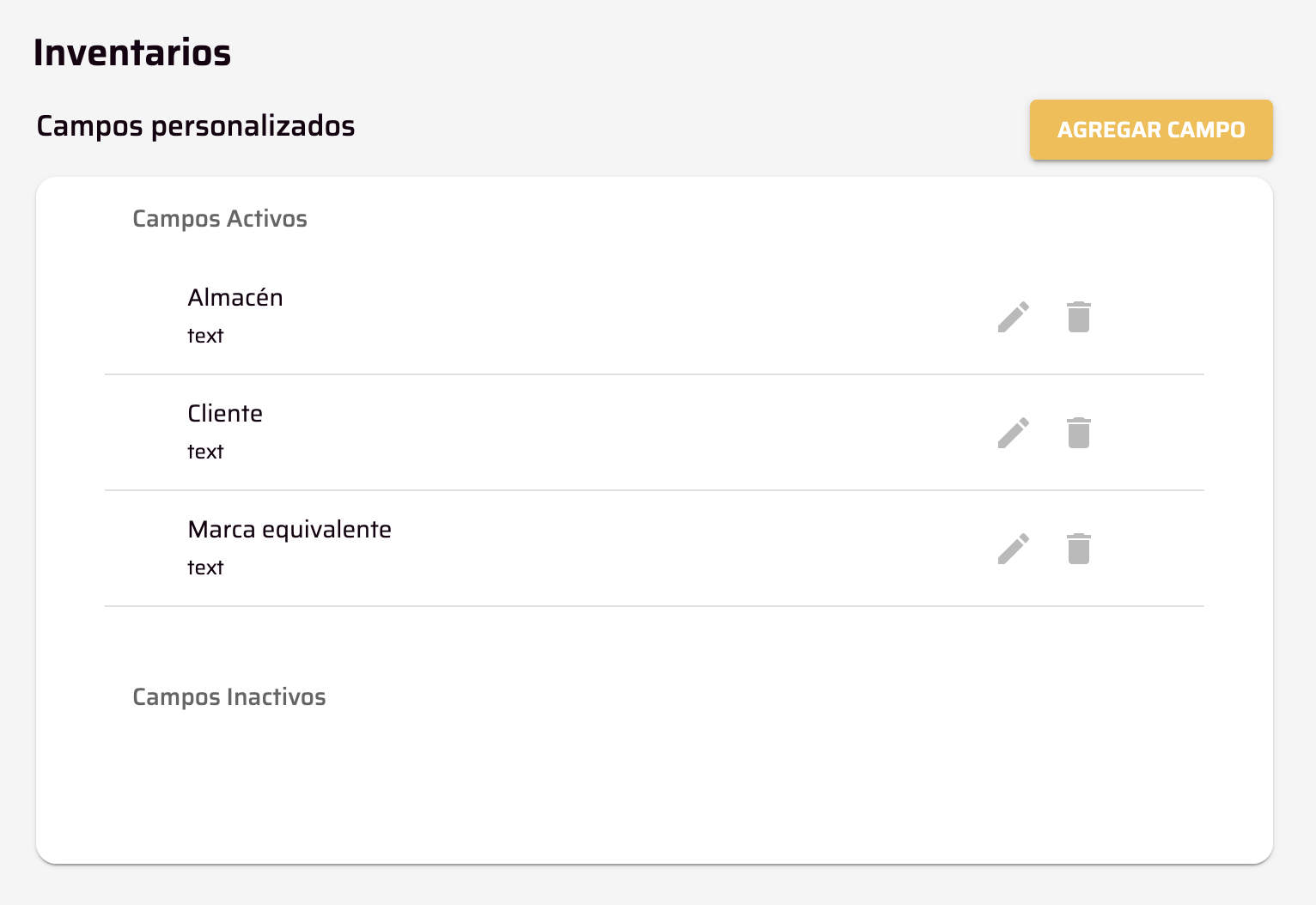
Task: Click divider line beneath Marca equivalente row
Action: click(655, 606)
